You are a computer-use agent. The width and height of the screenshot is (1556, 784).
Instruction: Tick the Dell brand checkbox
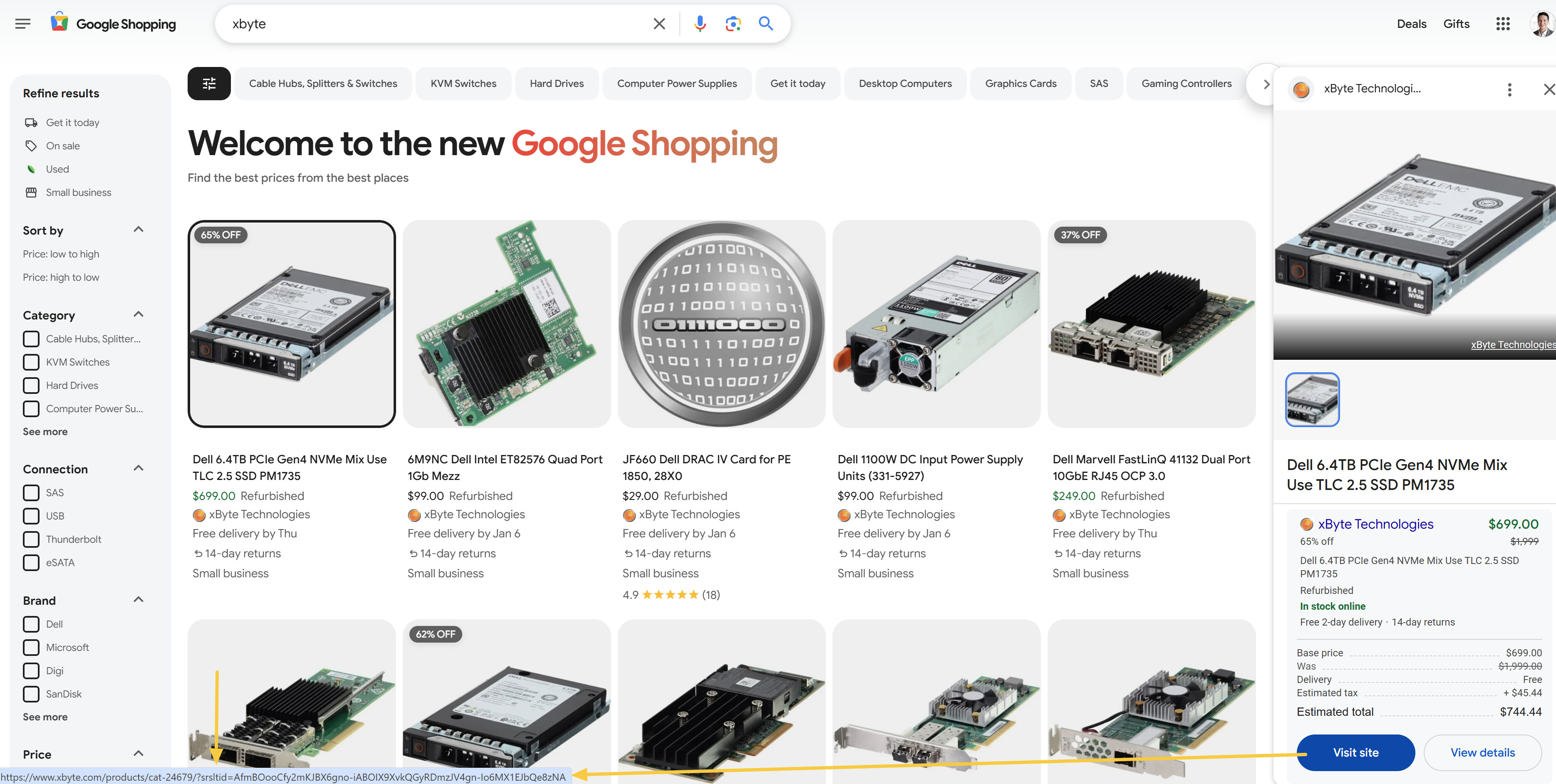pos(31,624)
